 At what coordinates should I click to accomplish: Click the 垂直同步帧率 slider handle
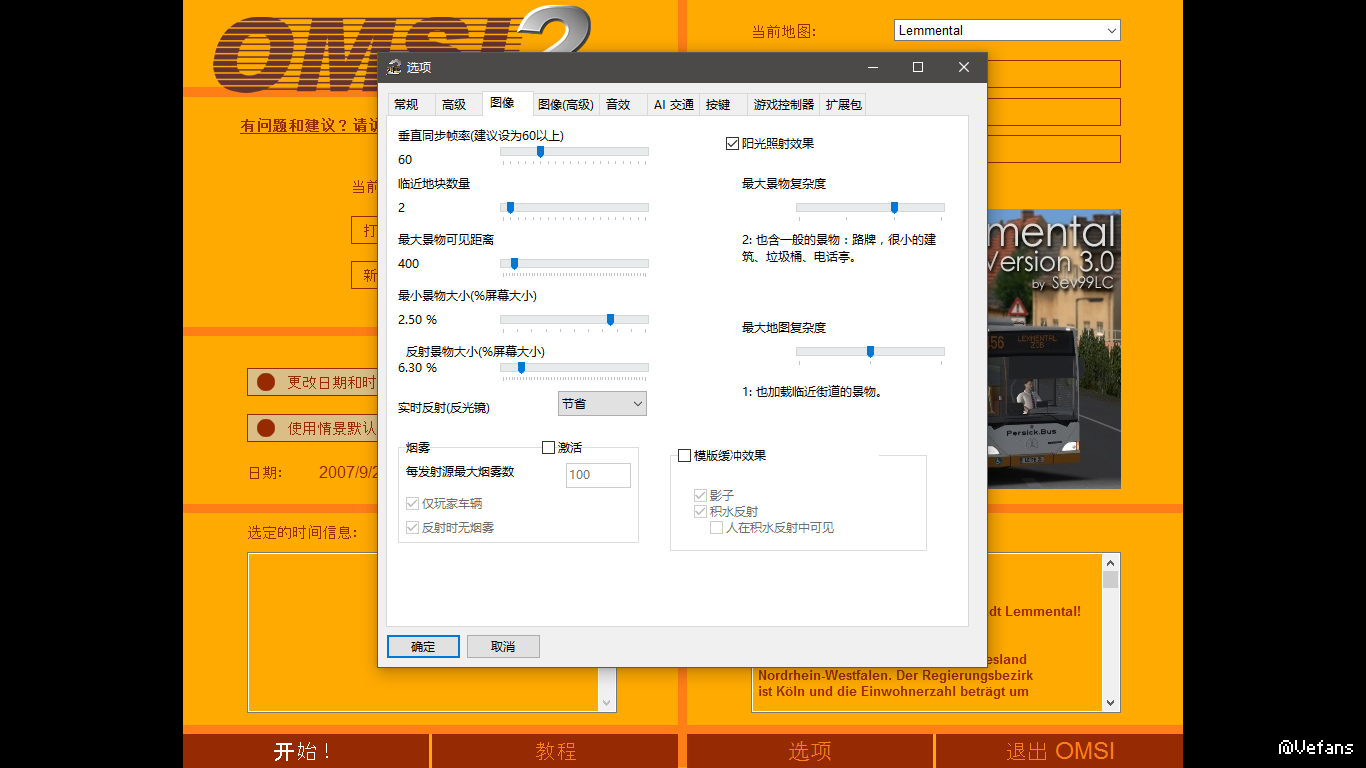(540, 152)
